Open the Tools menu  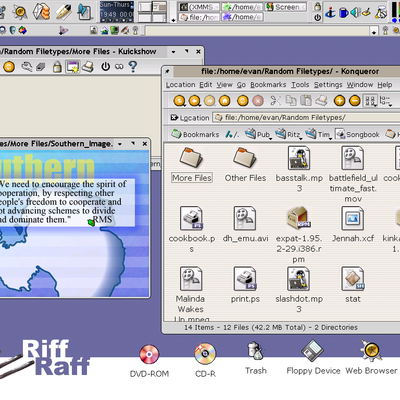tap(300, 85)
